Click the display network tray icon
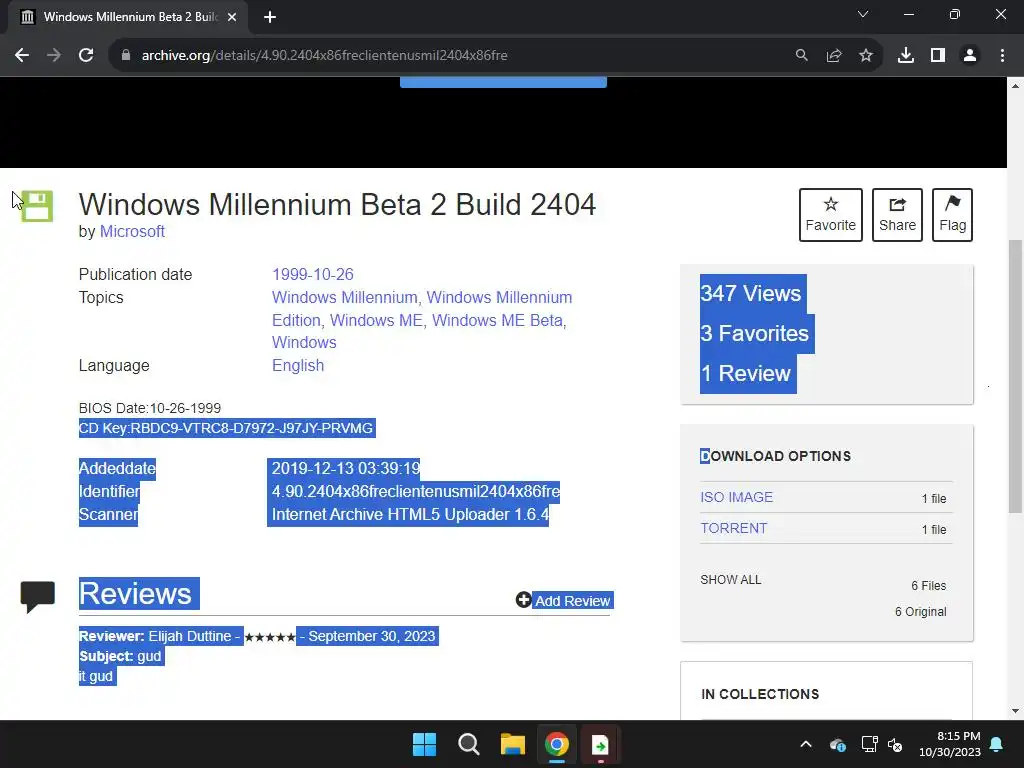This screenshot has width=1024, height=768. 869,744
